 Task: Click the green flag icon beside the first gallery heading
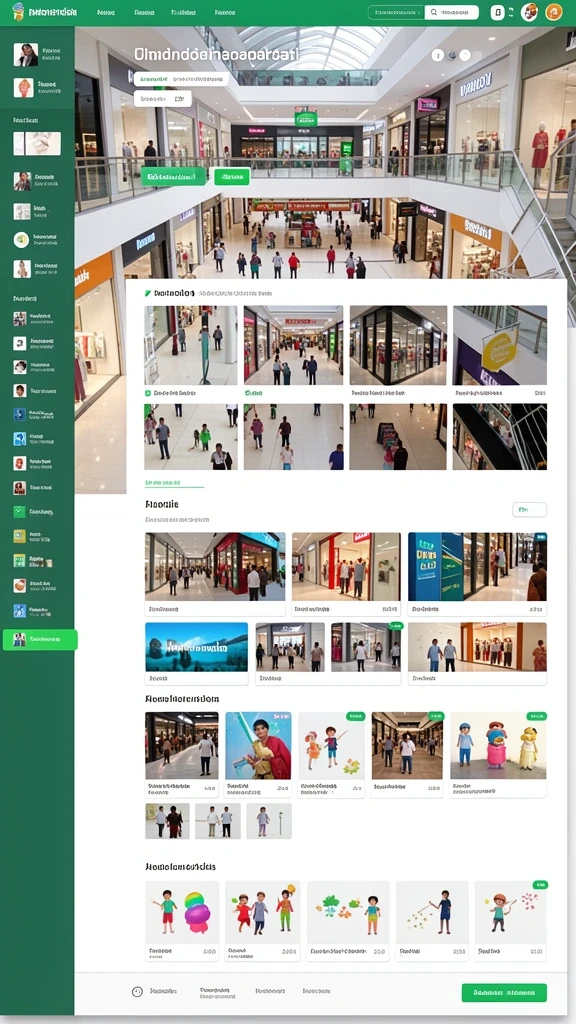click(148, 294)
